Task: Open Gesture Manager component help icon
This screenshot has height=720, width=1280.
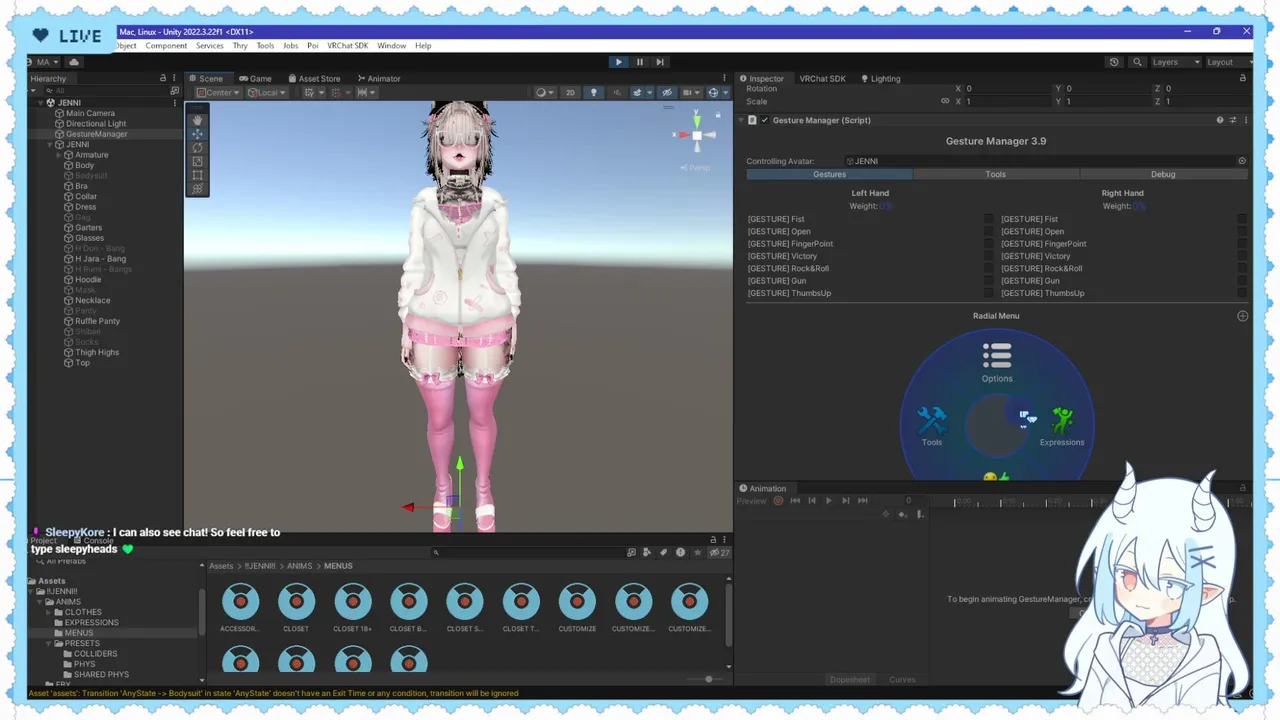Action: 1219,120
